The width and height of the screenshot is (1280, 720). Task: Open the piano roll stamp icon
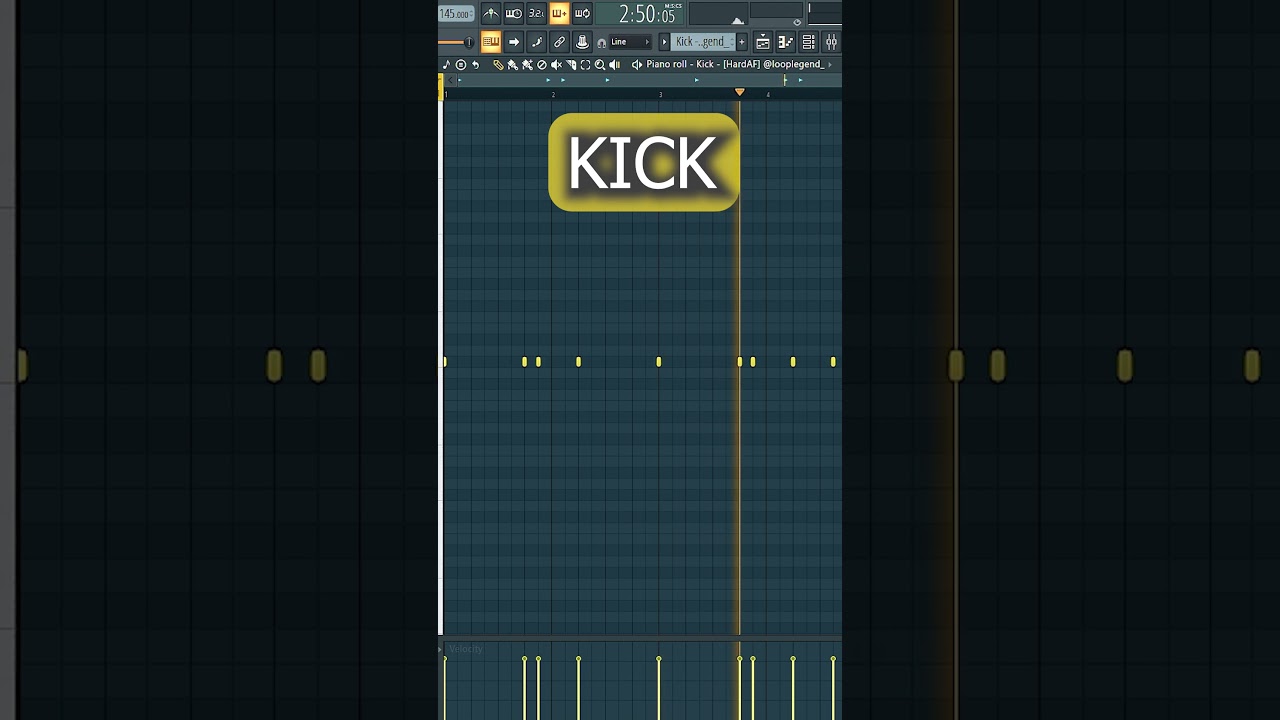461,65
